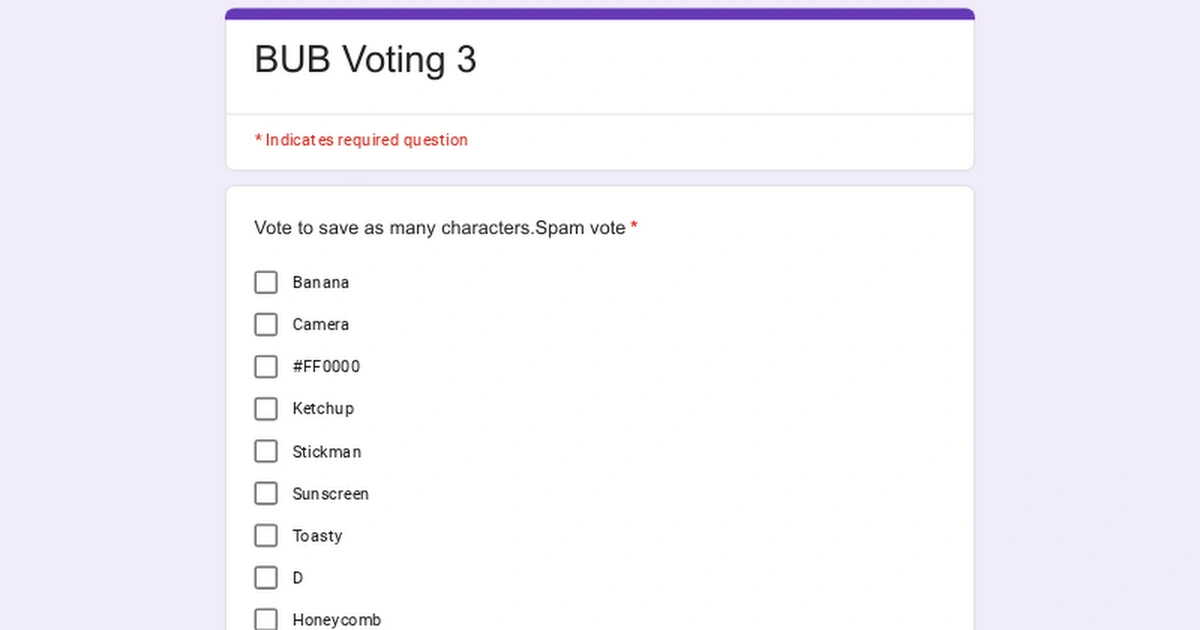The height and width of the screenshot is (630, 1200).
Task: Select the #FF0000 checkbox
Action: point(265,366)
